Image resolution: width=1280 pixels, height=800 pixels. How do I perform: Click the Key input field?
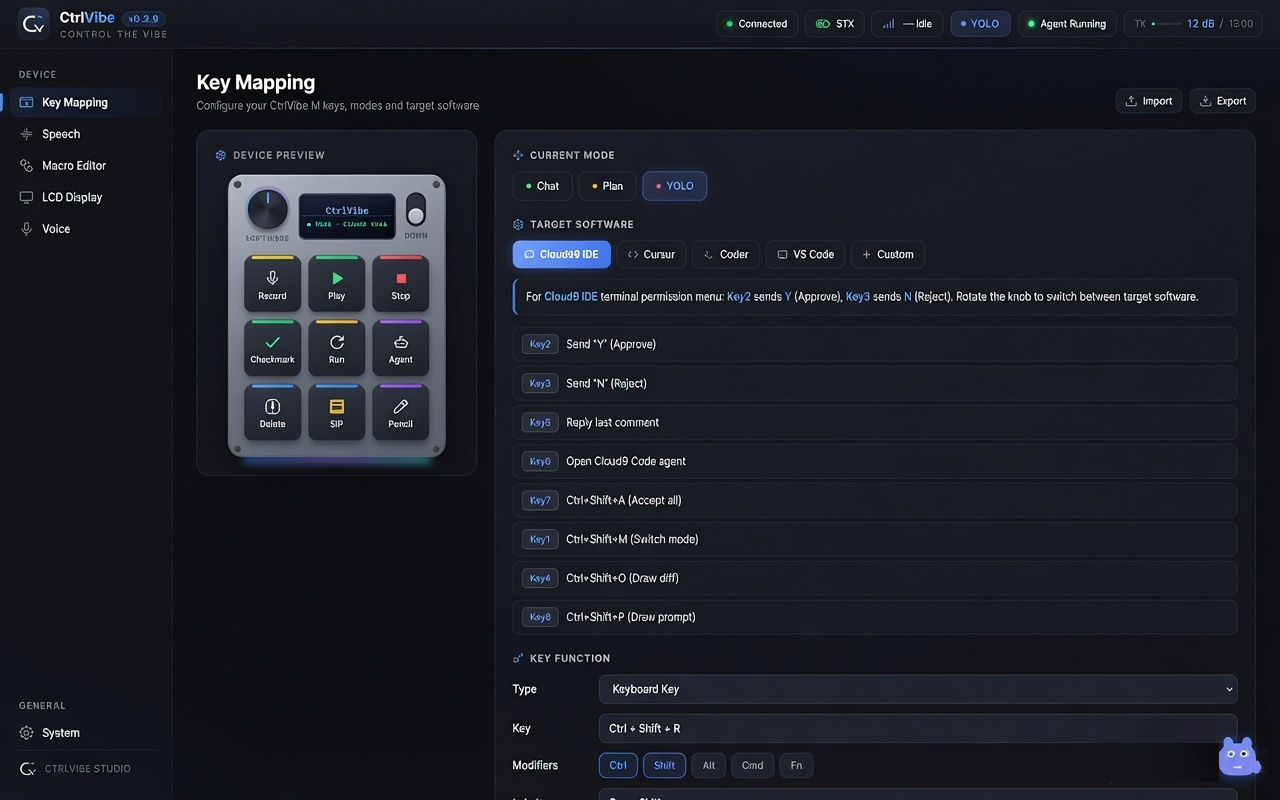coord(918,728)
